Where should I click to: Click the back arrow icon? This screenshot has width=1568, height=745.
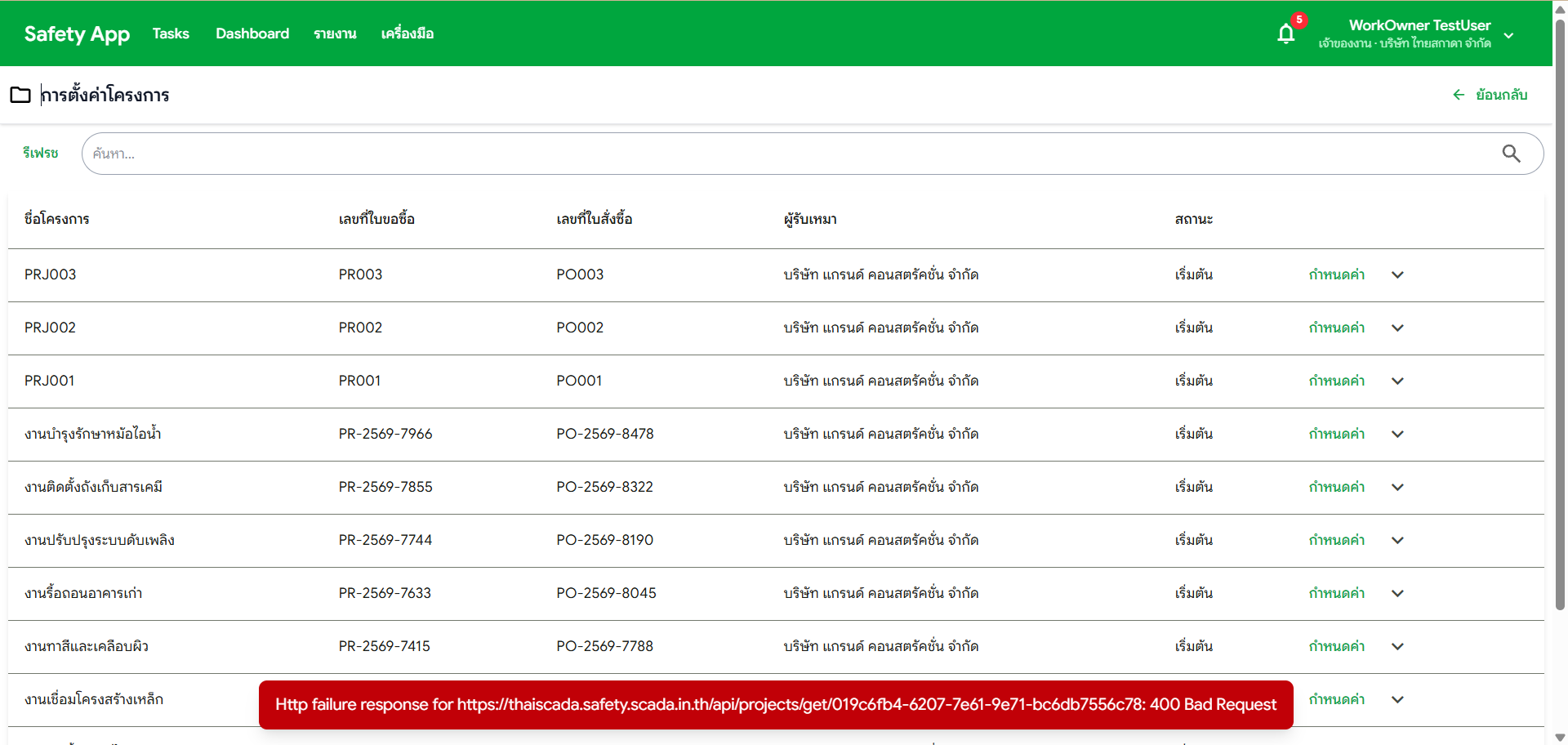click(1459, 95)
